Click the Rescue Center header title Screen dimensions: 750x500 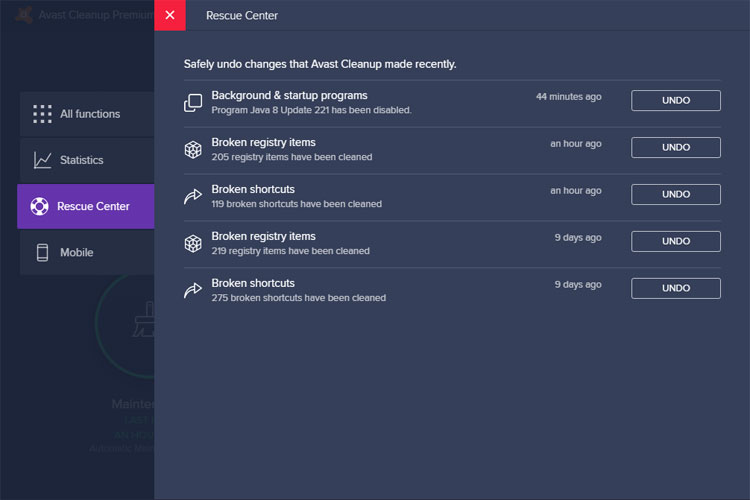242,16
